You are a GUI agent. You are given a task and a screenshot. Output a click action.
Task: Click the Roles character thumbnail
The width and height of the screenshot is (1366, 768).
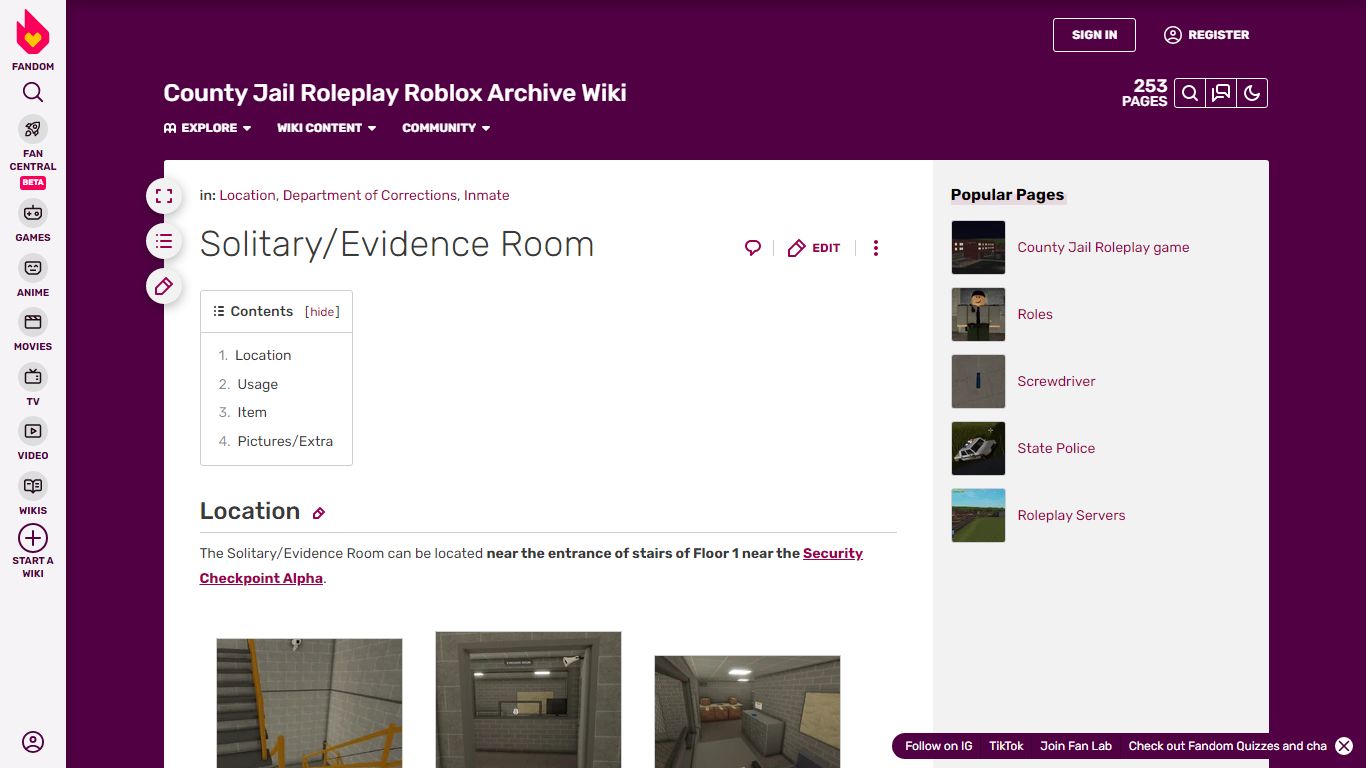coord(978,314)
